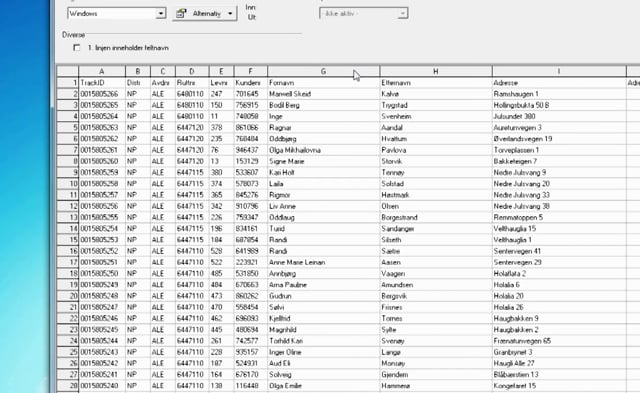Click customer number '223921'
Image resolution: width=640 pixels, height=393 pixels.
pos(247,262)
